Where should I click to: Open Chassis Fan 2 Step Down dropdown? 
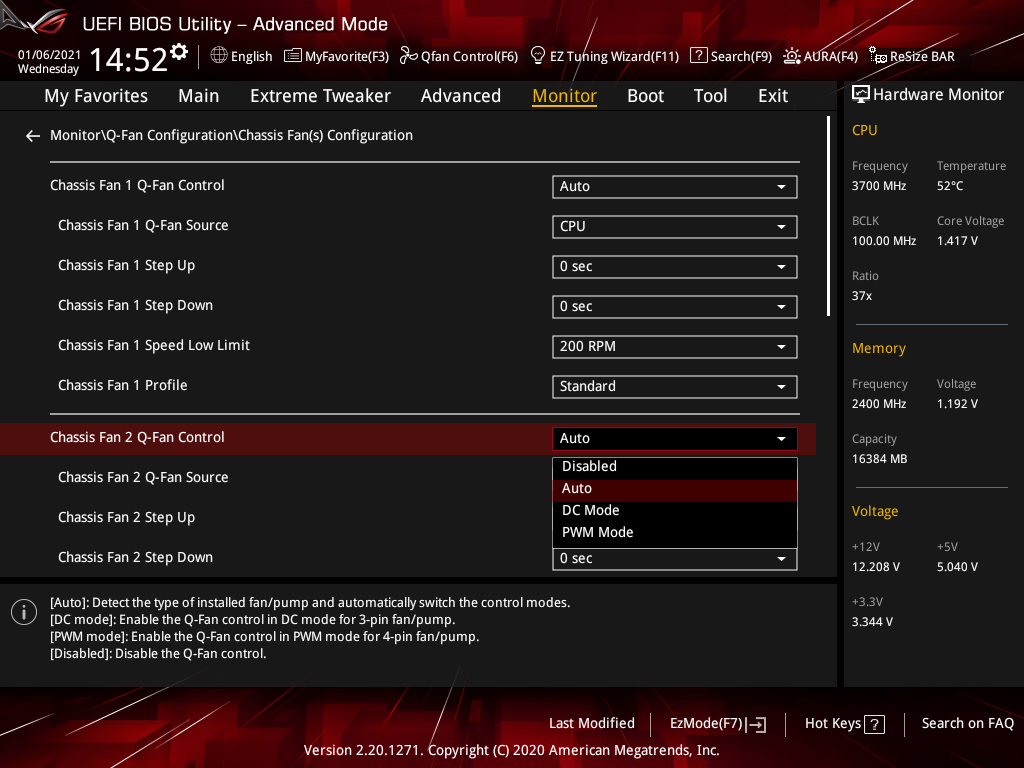[x=675, y=559]
